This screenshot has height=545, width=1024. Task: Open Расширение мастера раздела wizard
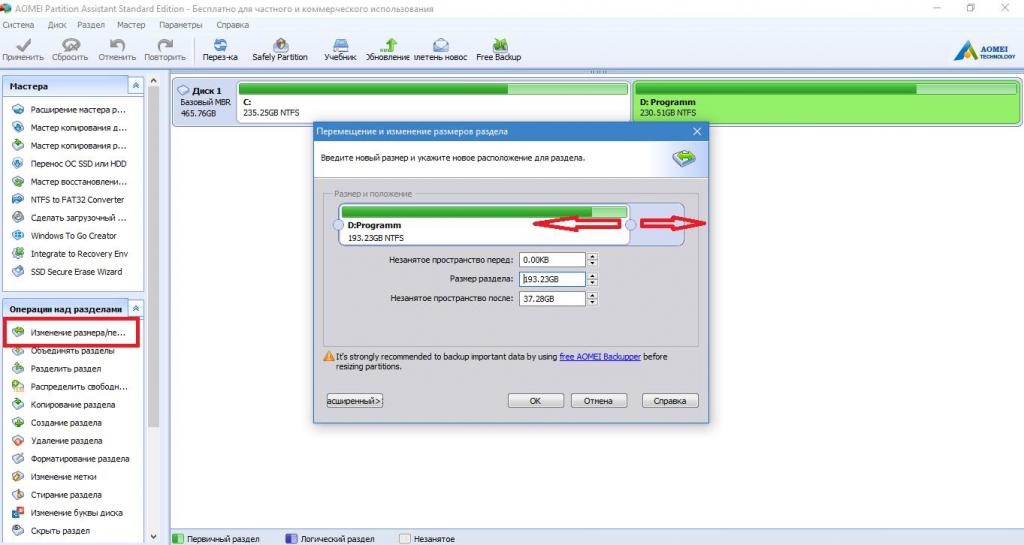point(69,110)
